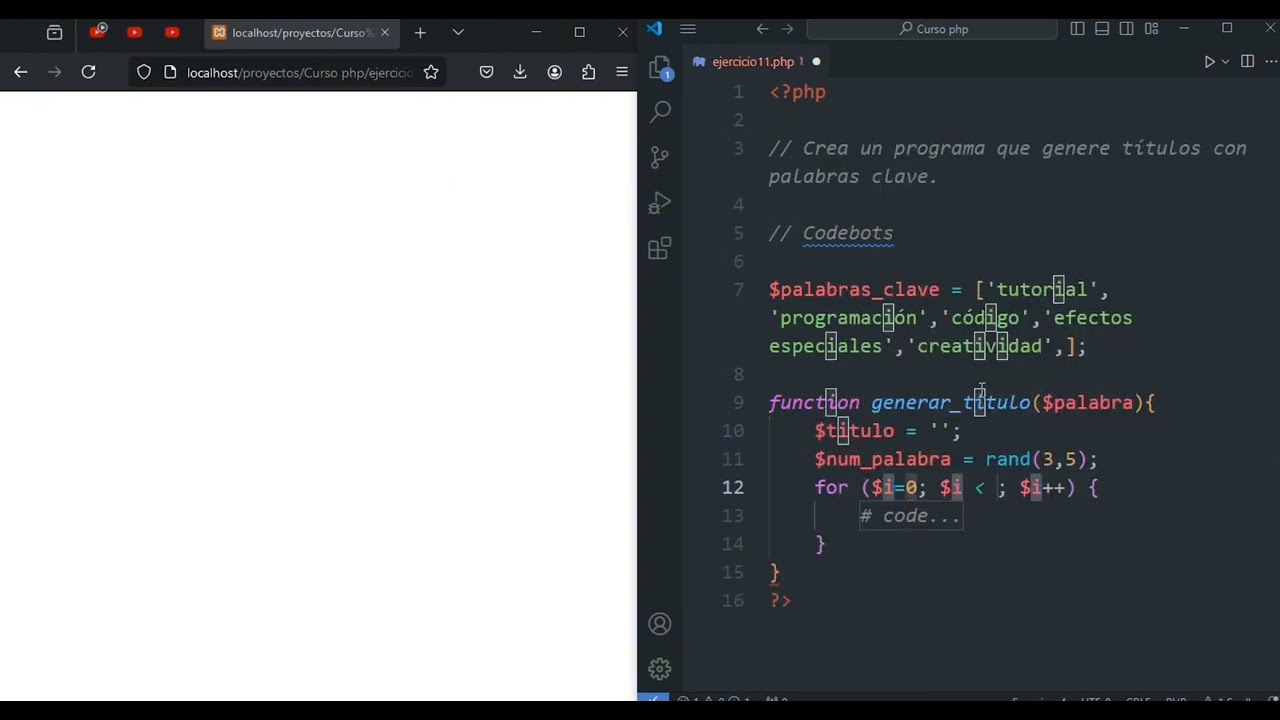Click the Curso php command center search

coord(932,29)
